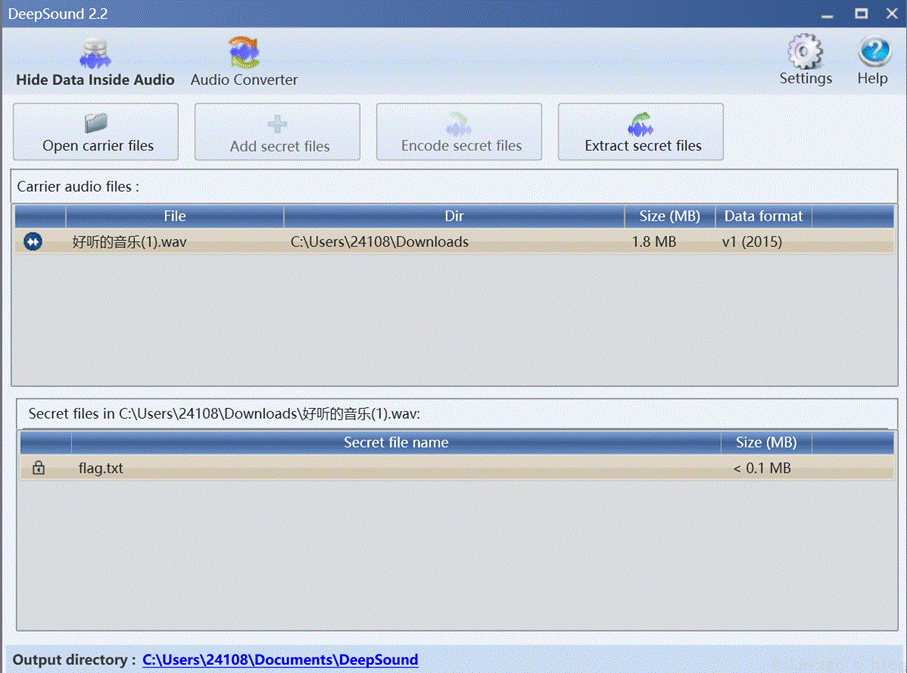
Task: Maximize the DeepSound window
Action: [861, 13]
